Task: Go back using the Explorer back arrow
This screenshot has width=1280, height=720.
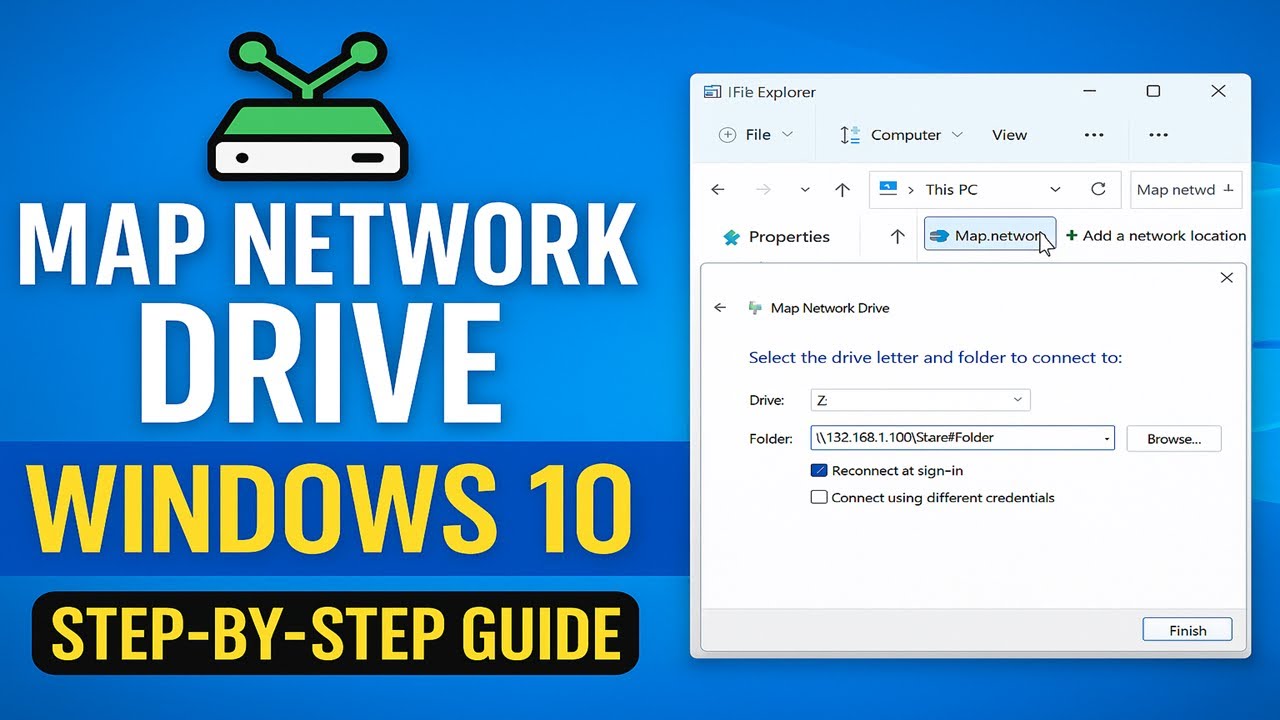Action: click(x=717, y=189)
